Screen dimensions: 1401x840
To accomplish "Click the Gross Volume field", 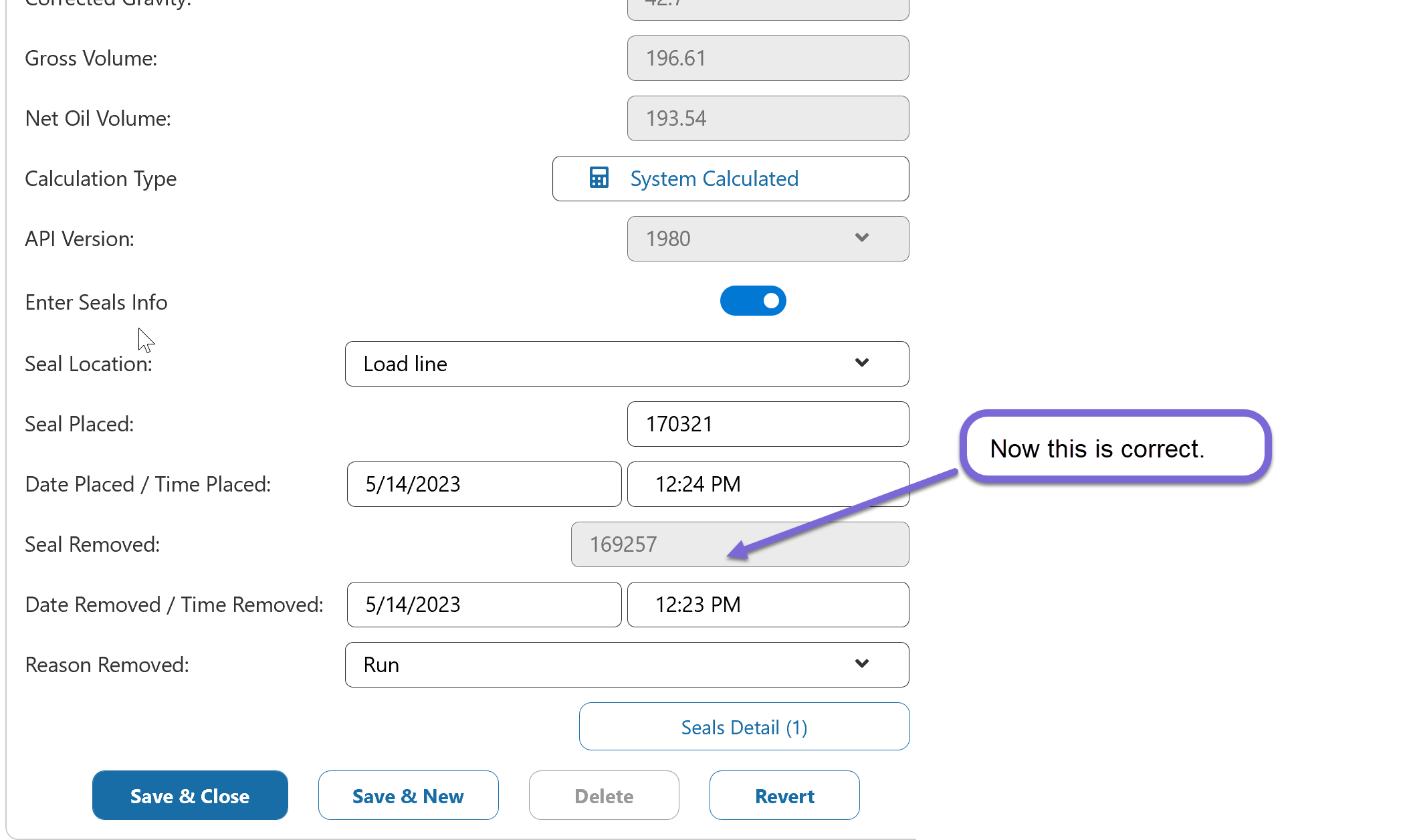I will tap(767, 58).
